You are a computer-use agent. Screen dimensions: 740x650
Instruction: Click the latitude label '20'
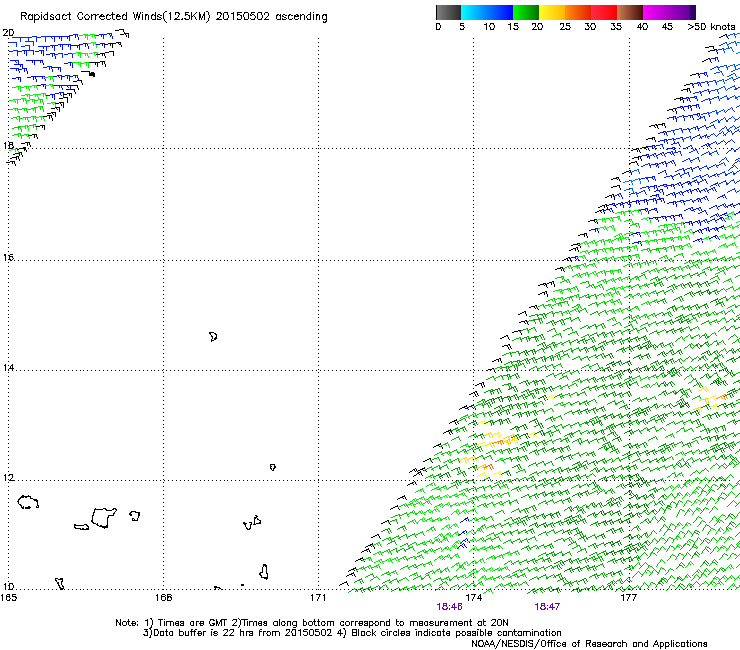[8, 33]
